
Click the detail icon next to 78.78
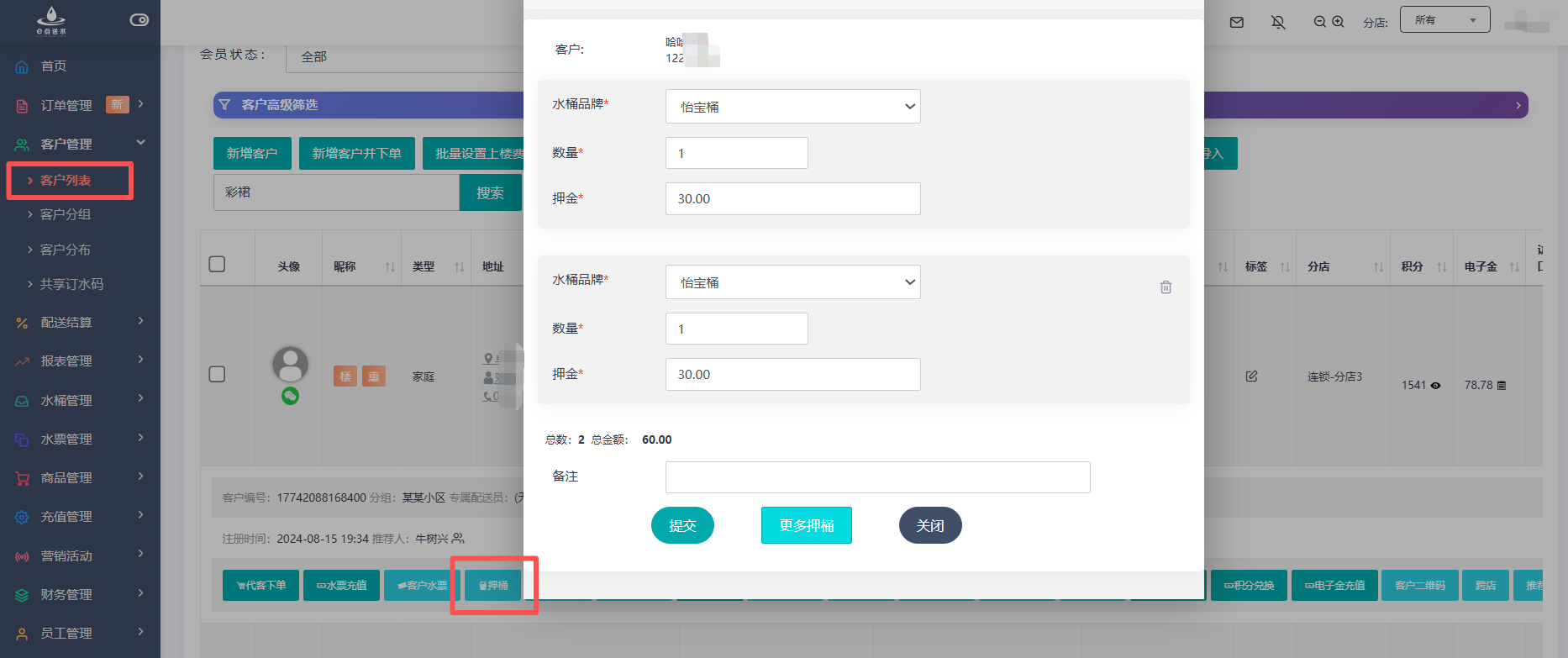coord(1502,386)
